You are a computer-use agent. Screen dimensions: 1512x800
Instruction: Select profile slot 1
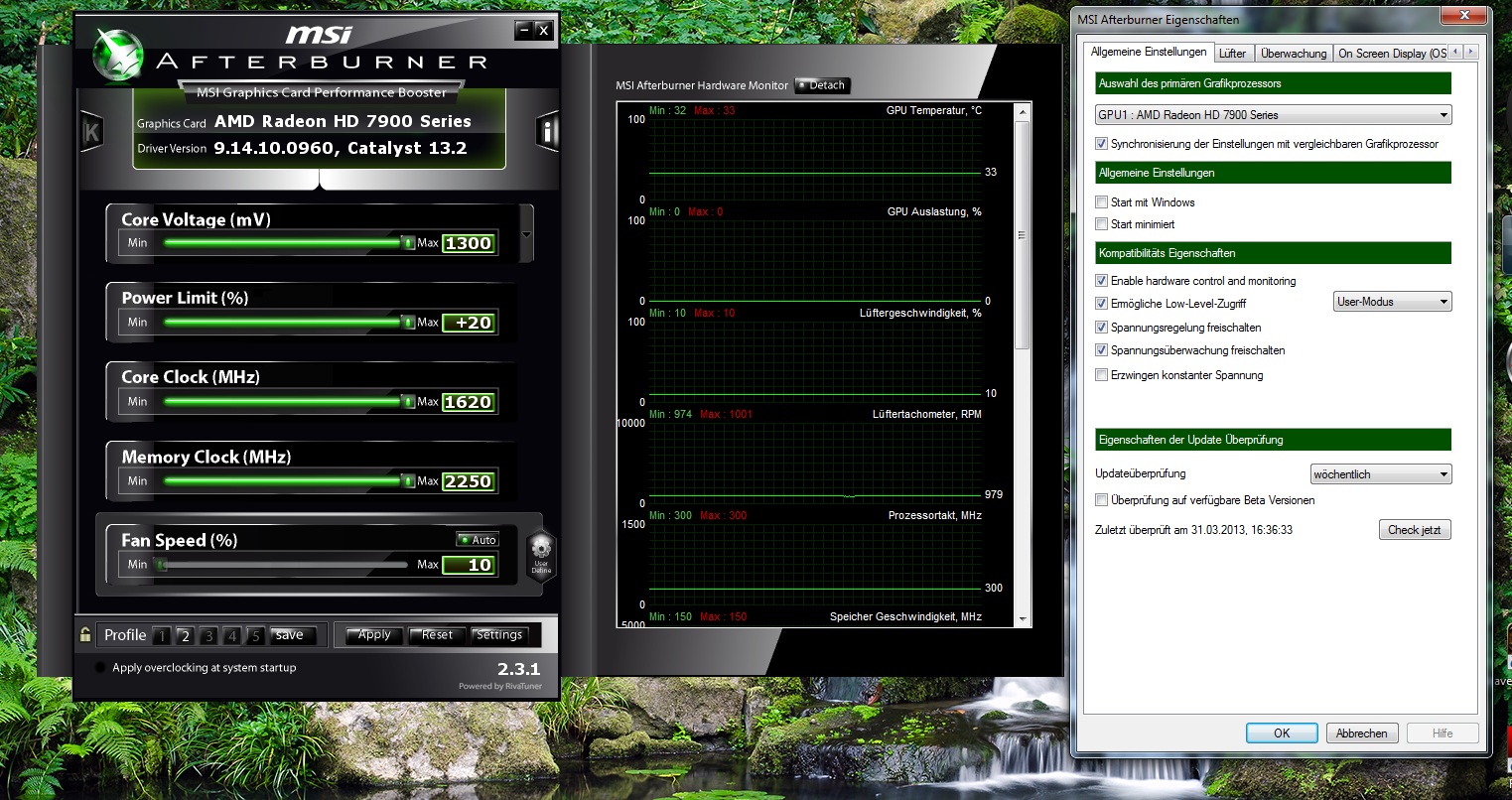162,636
